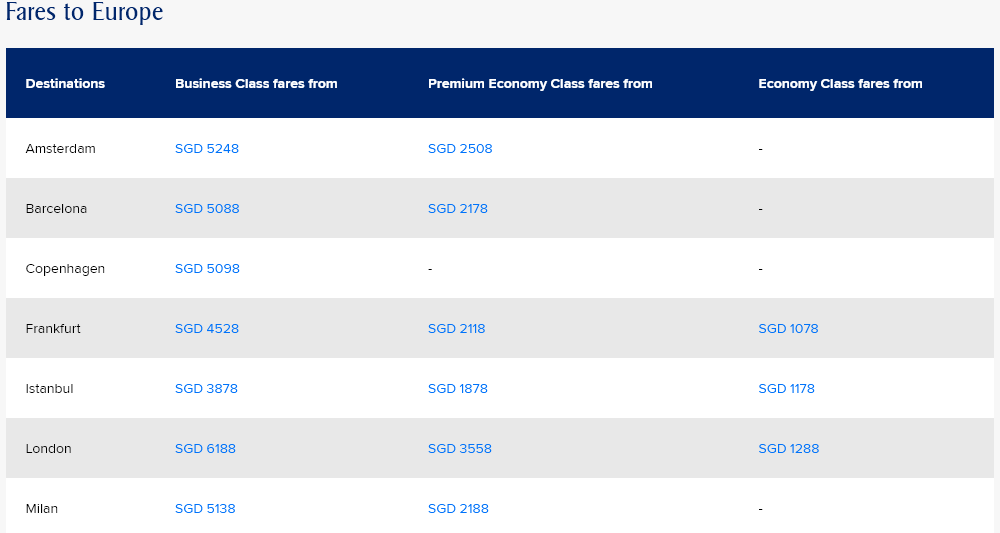Image resolution: width=1000 pixels, height=533 pixels.
Task: Select Amsterdam Premium Economy fare SGD 2508
Action: [460, 149]
